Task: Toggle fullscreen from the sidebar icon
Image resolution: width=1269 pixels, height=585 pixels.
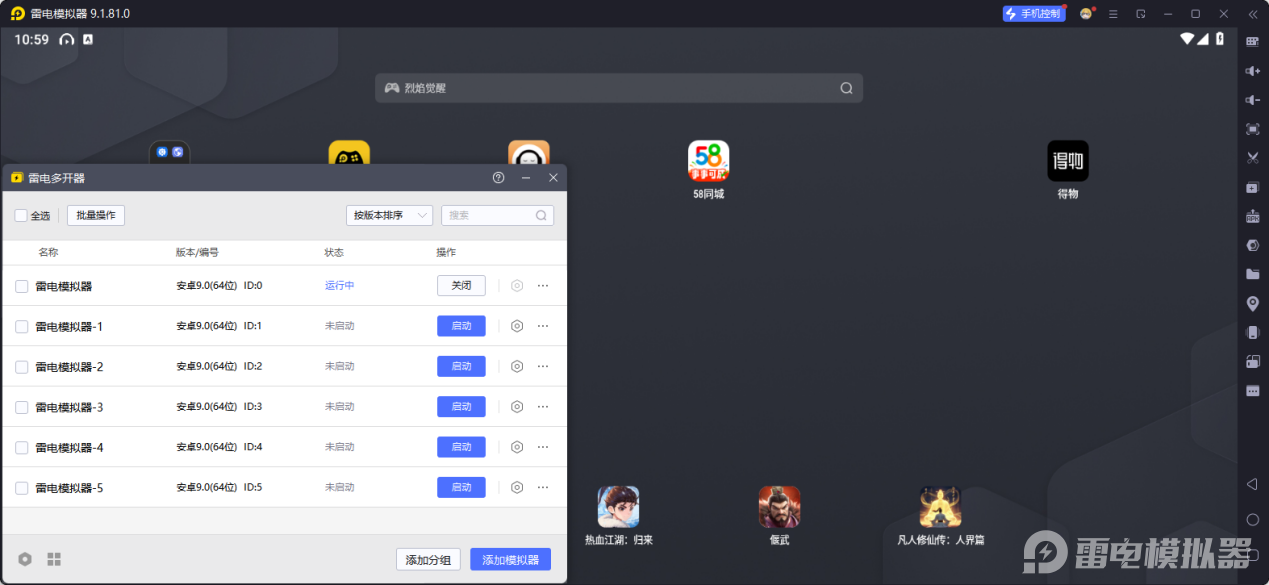Action: coord(1252,129)
